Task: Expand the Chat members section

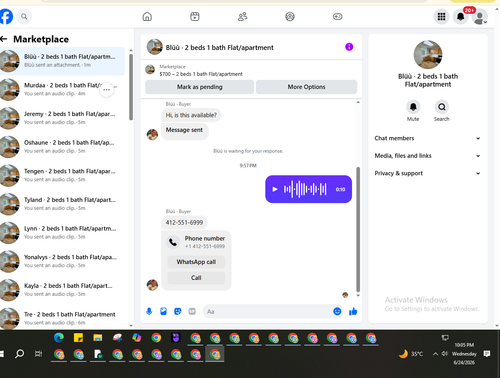Action: pyautogui.click(x=428, y=138)
